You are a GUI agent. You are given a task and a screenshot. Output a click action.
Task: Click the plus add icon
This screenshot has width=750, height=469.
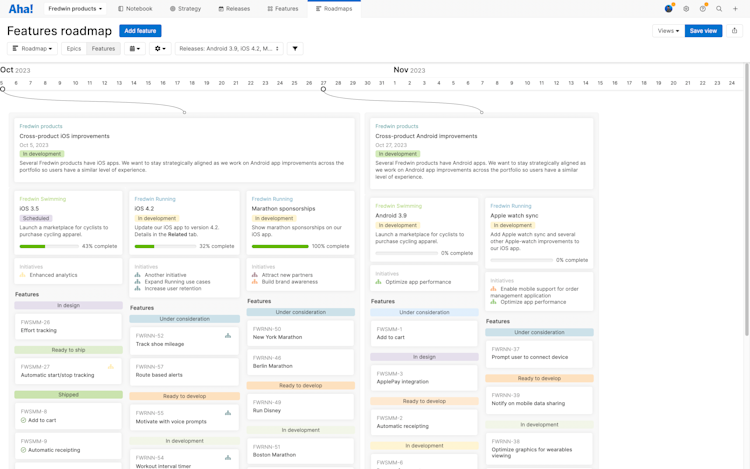click(735, 9)
